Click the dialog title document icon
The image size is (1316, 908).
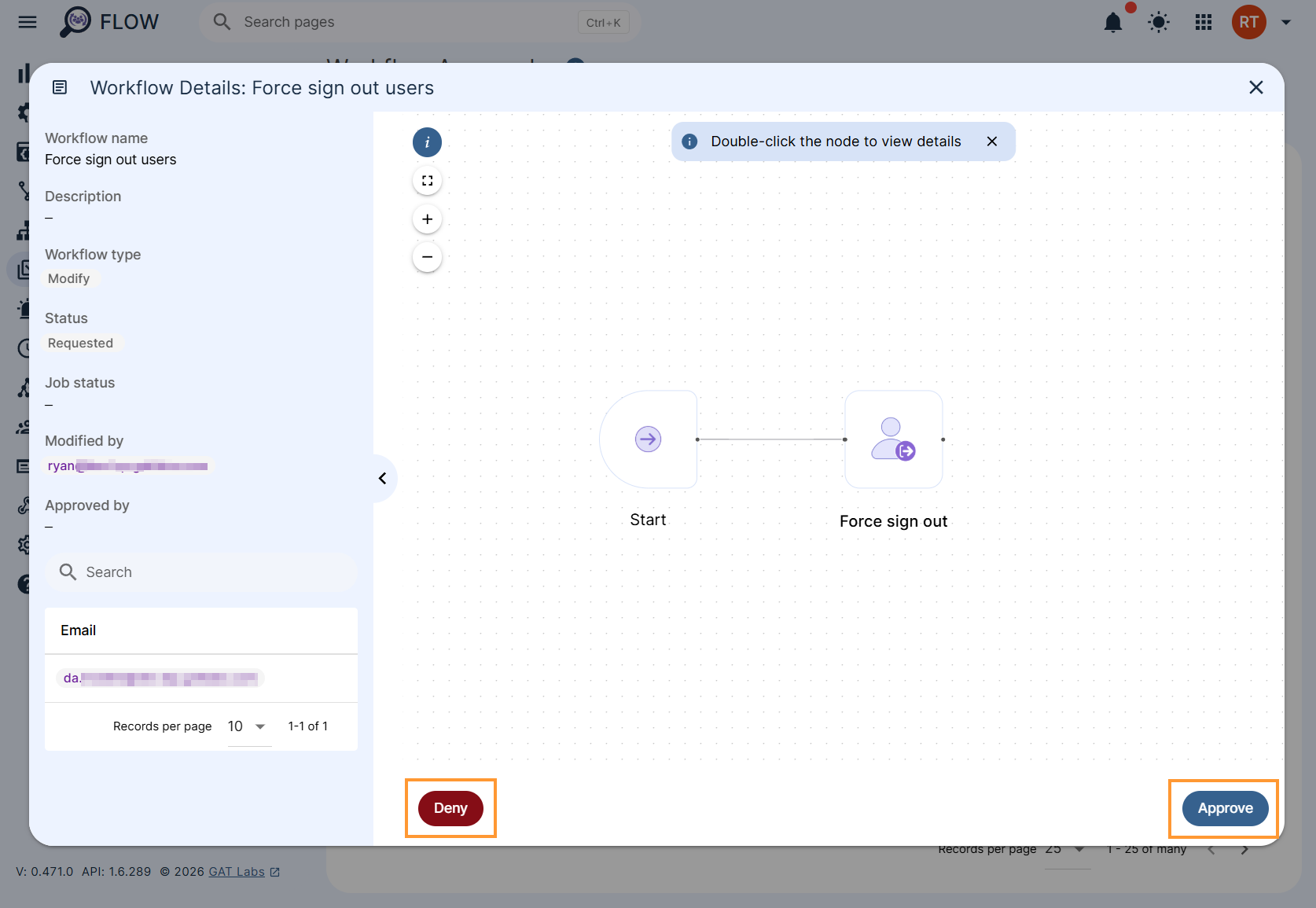point(60,87)
